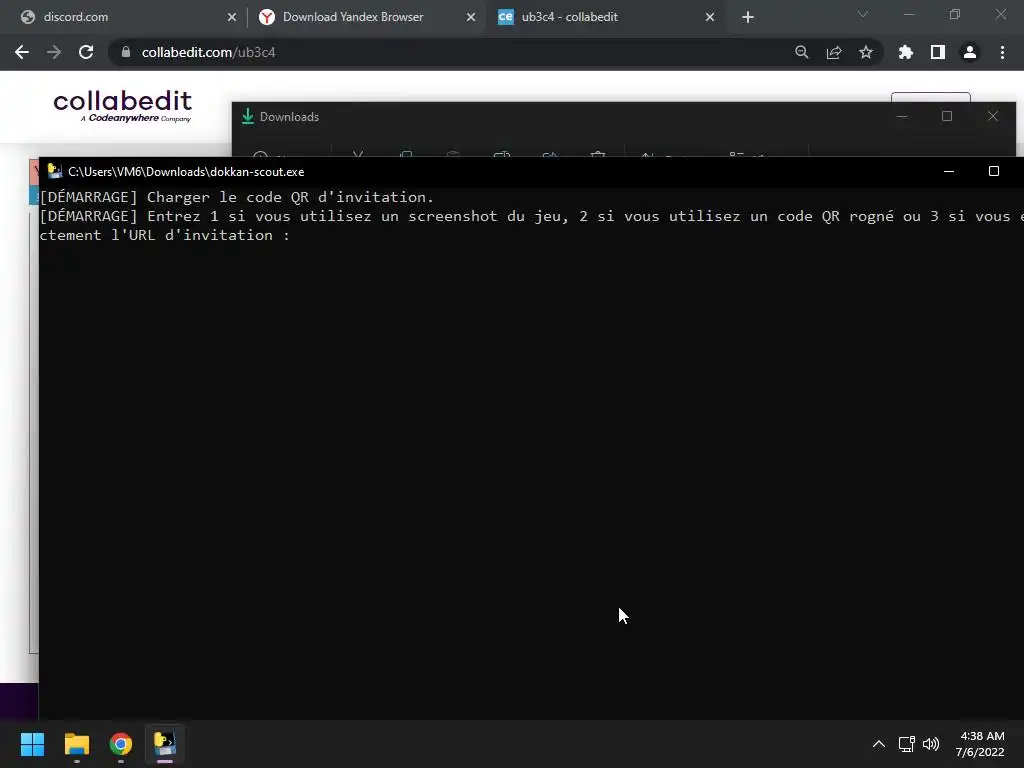The width and height of the screenshot is (1024, 768).
Task: Open the Windows Start menu
Action: click(32, 744)
